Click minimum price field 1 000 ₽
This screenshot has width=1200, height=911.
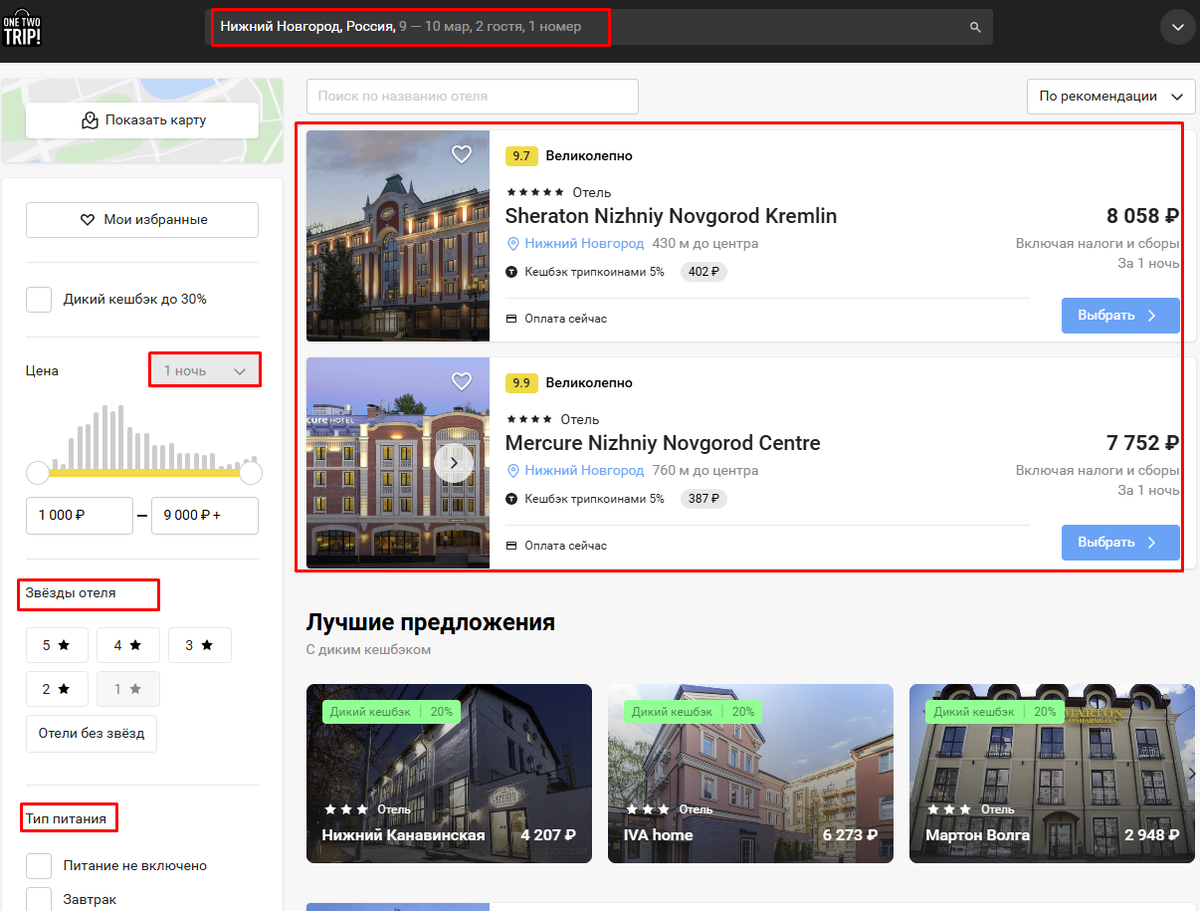(79, 516)
